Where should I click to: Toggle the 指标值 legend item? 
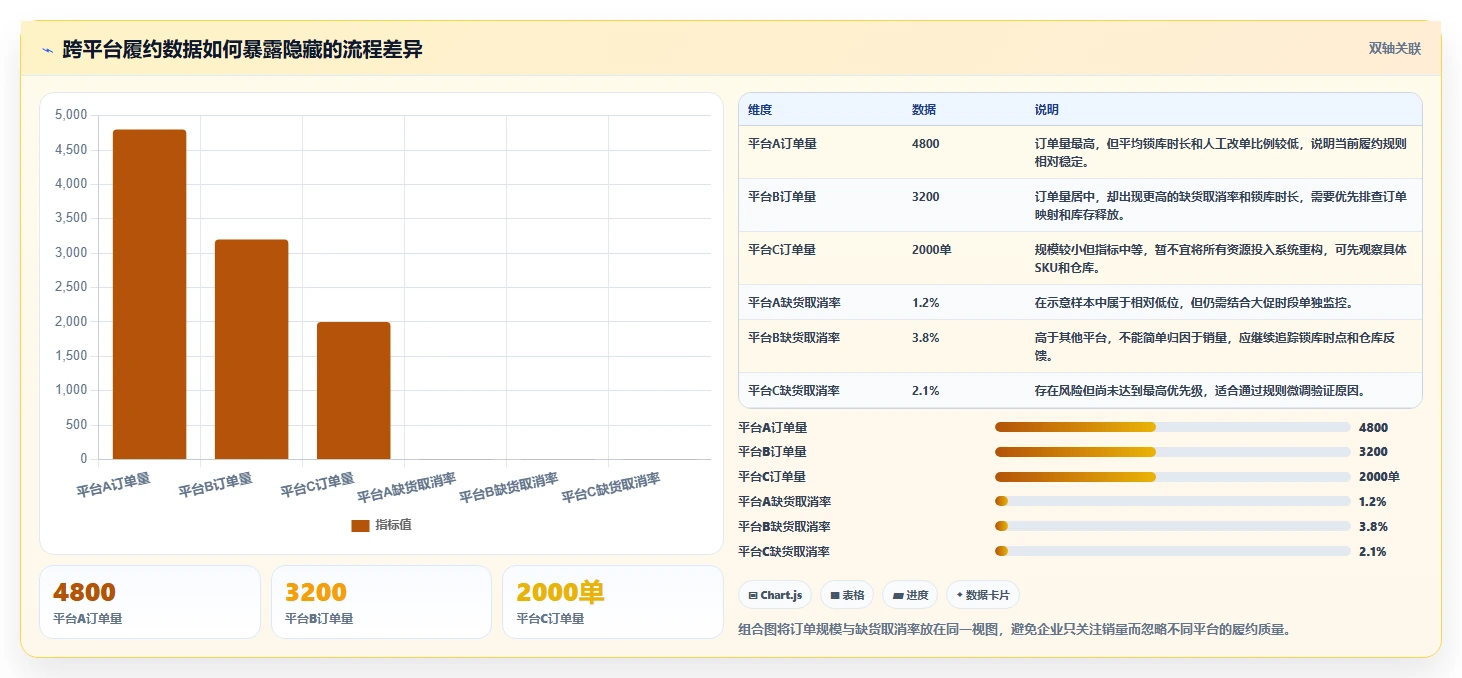point(381,525)
